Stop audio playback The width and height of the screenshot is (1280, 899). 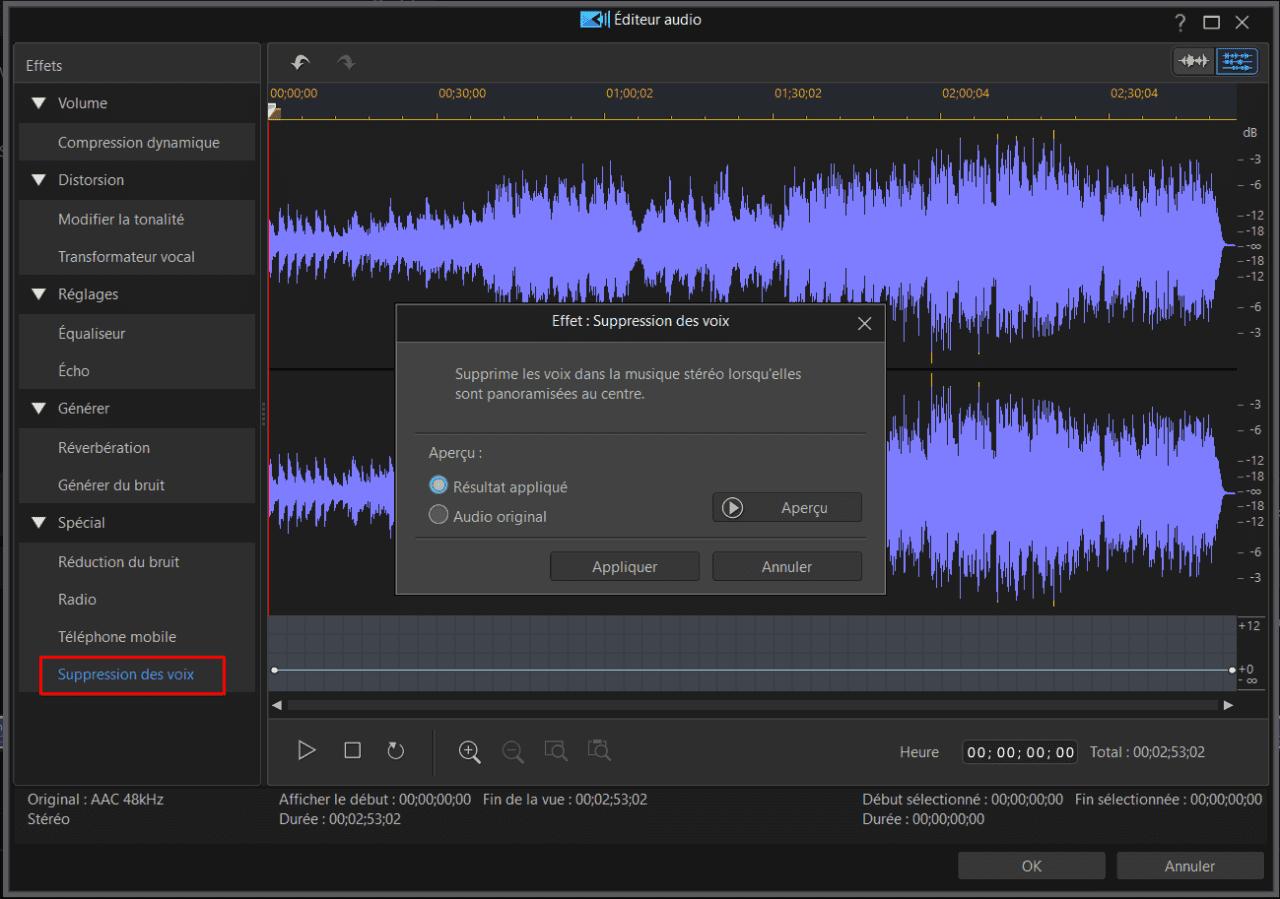click(x=351, y=750)
